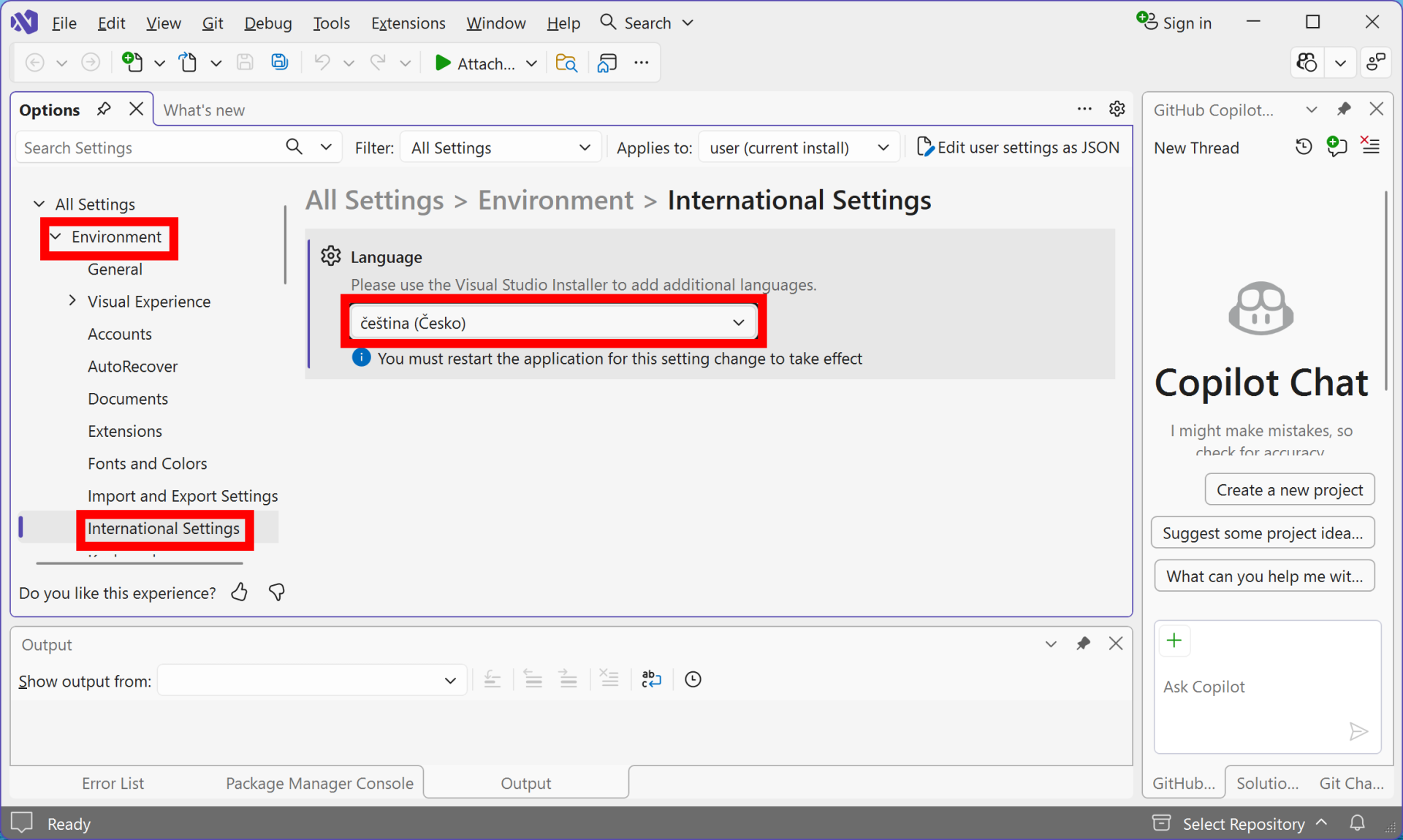This screenshot has width=1403, height=840.
Task: Click the feedback person icon at top right
Action: pyautogui.click(x=1376, y=63)
